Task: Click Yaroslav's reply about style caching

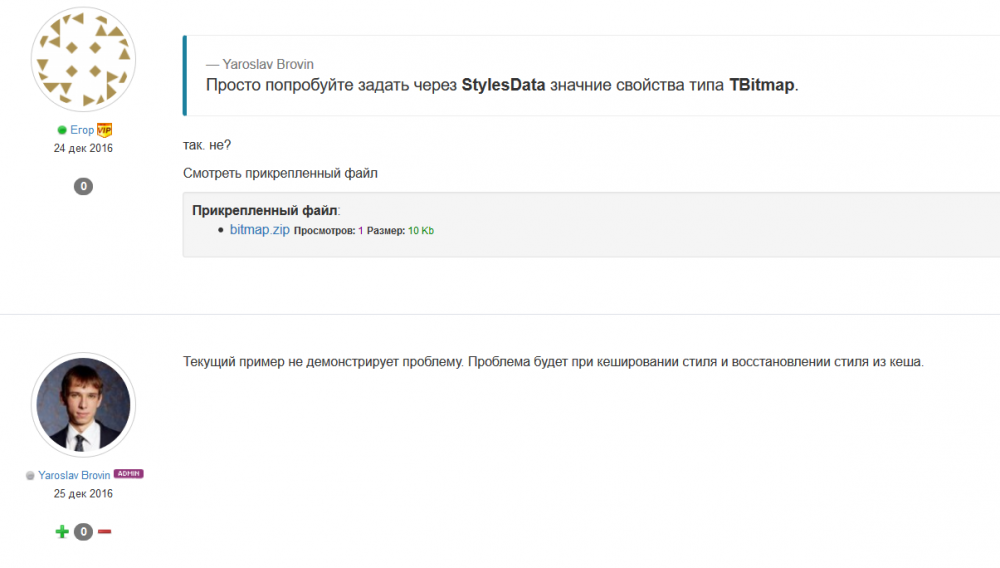Action: click(553, 362)
